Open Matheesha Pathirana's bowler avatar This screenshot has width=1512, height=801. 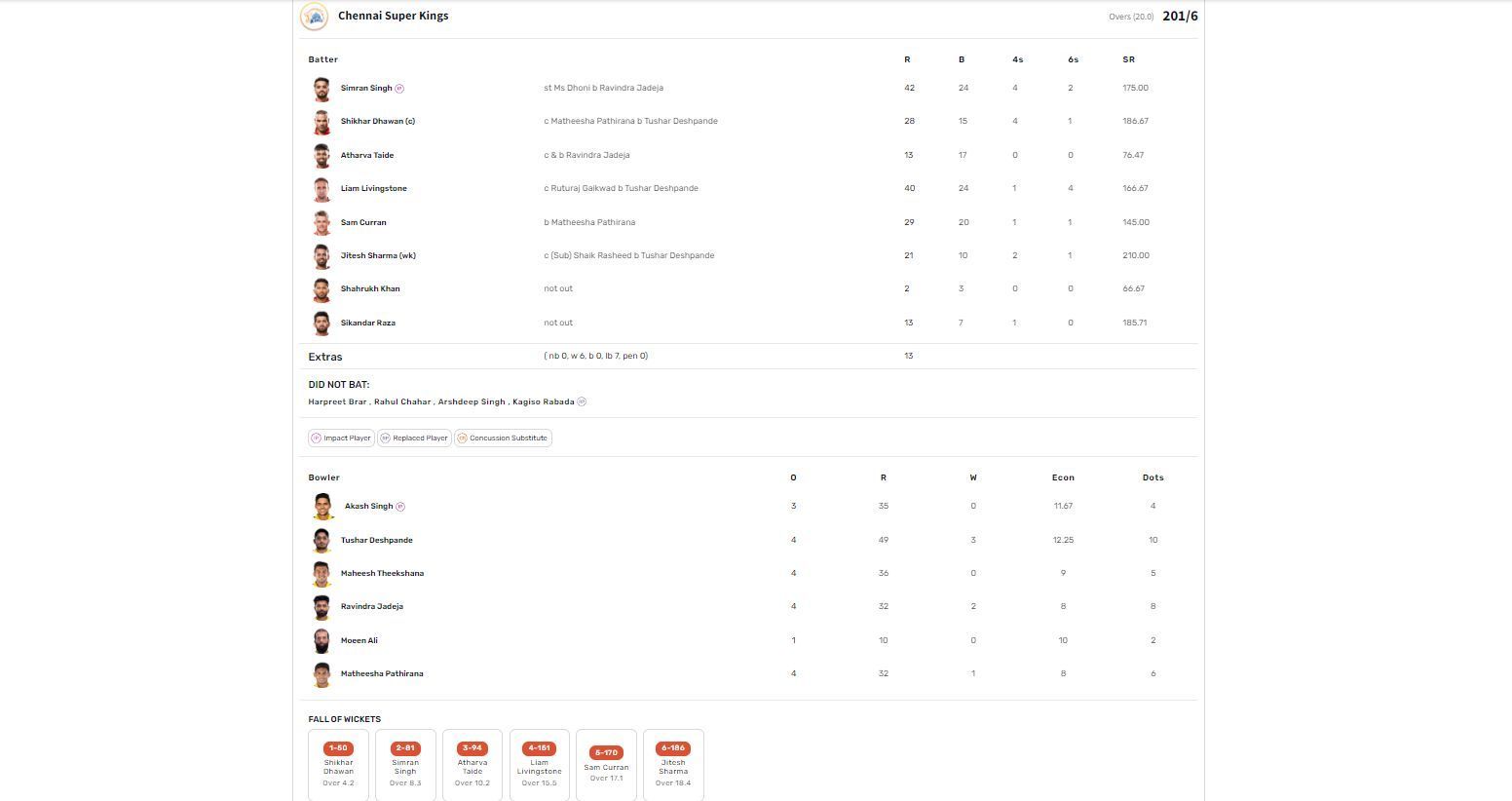321,674
